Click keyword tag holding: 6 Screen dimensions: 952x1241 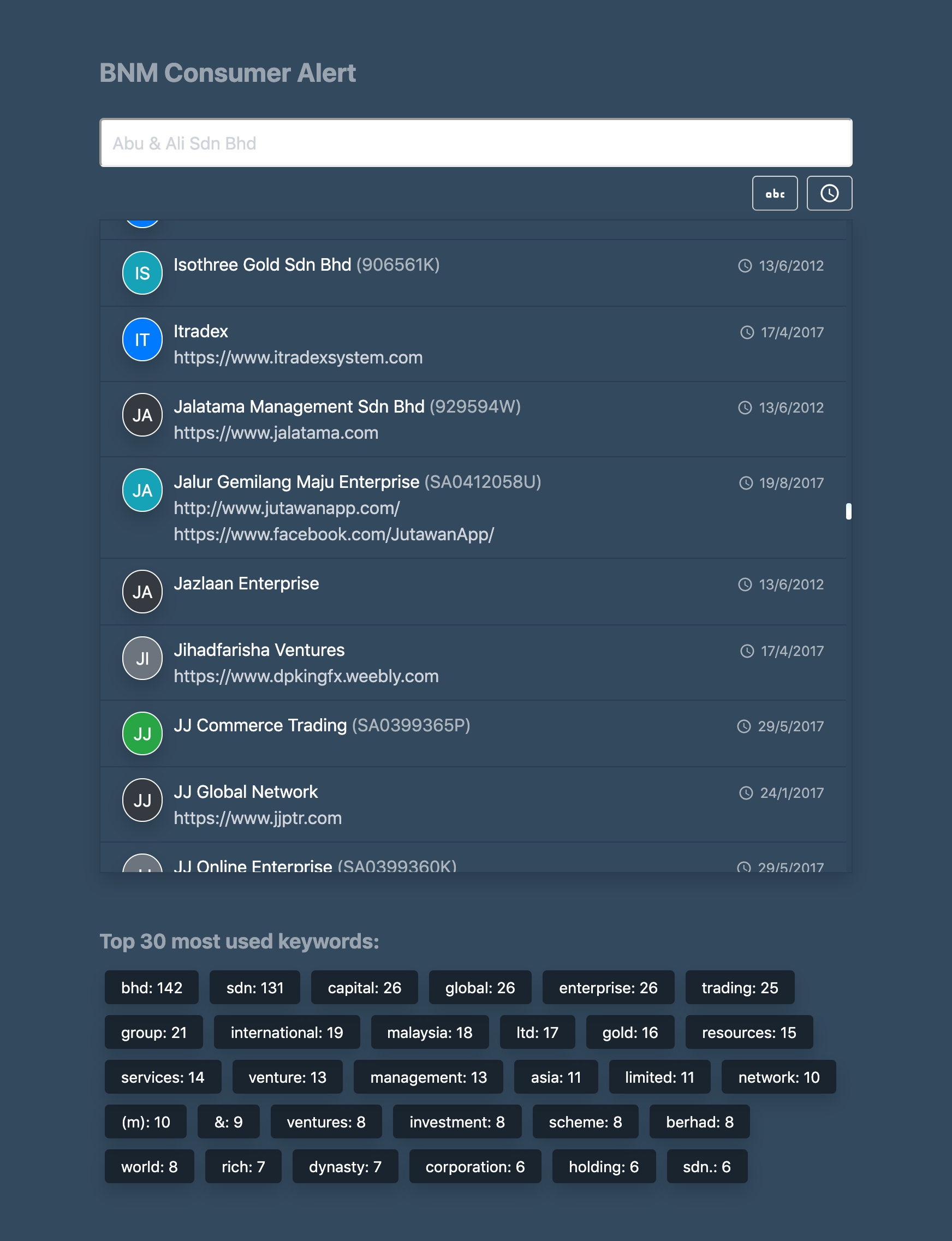click(604, 1166)
